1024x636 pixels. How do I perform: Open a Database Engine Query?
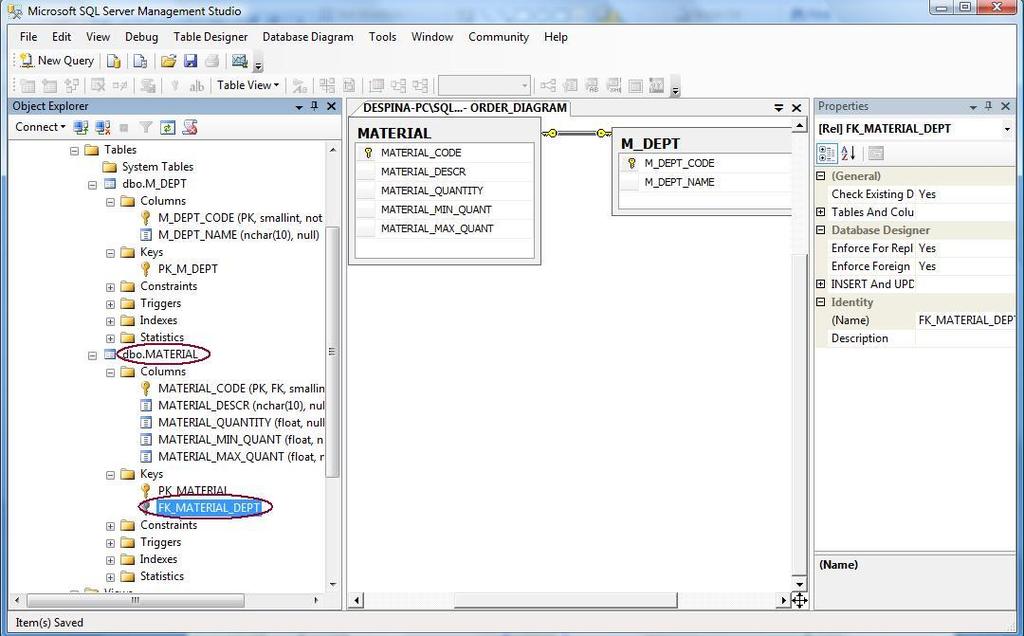click(x=114, y=61)
